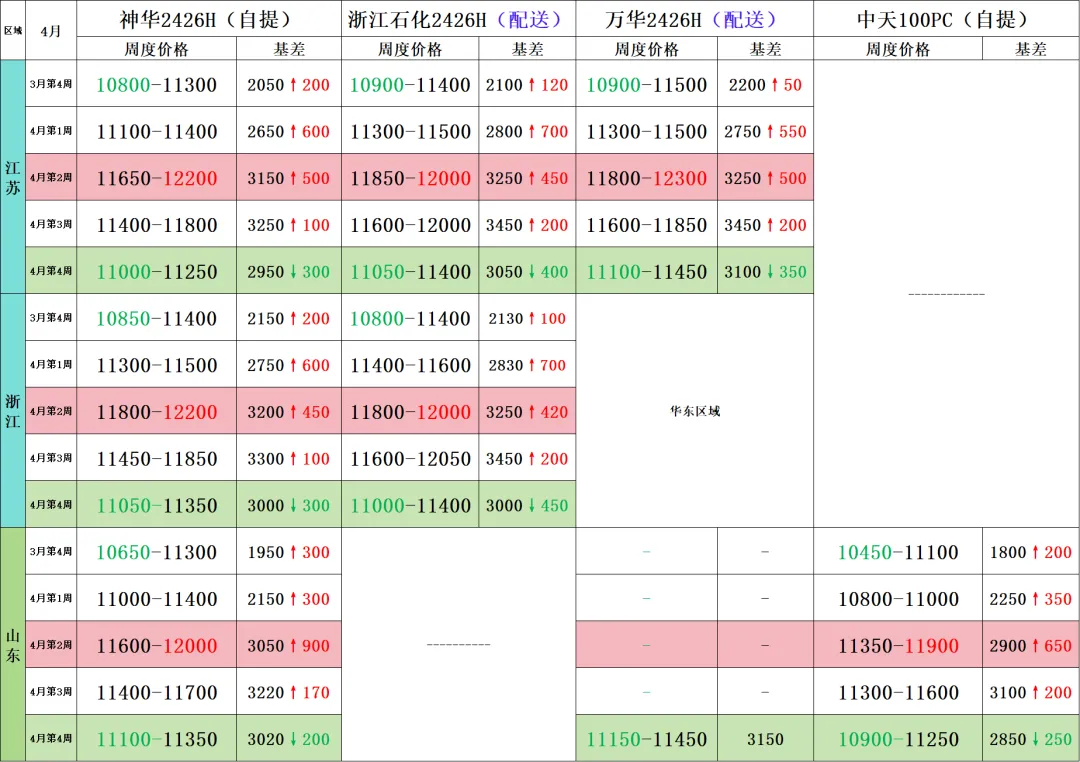Click price cell 10900-11400
Screen dimensions: 1080x762
pos(410,84)
